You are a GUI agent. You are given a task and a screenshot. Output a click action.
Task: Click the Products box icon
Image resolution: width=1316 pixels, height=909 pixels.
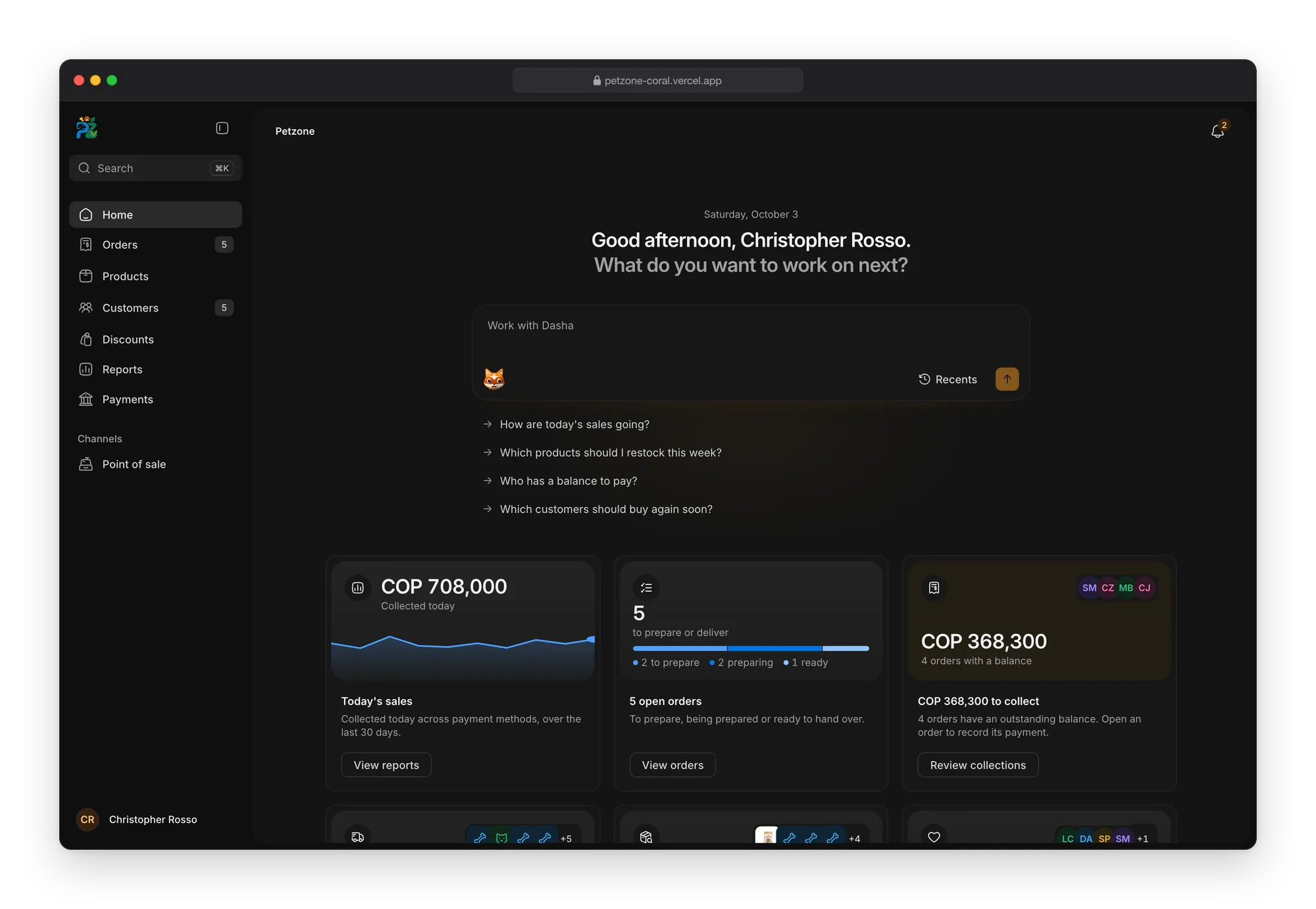point(86,276)
